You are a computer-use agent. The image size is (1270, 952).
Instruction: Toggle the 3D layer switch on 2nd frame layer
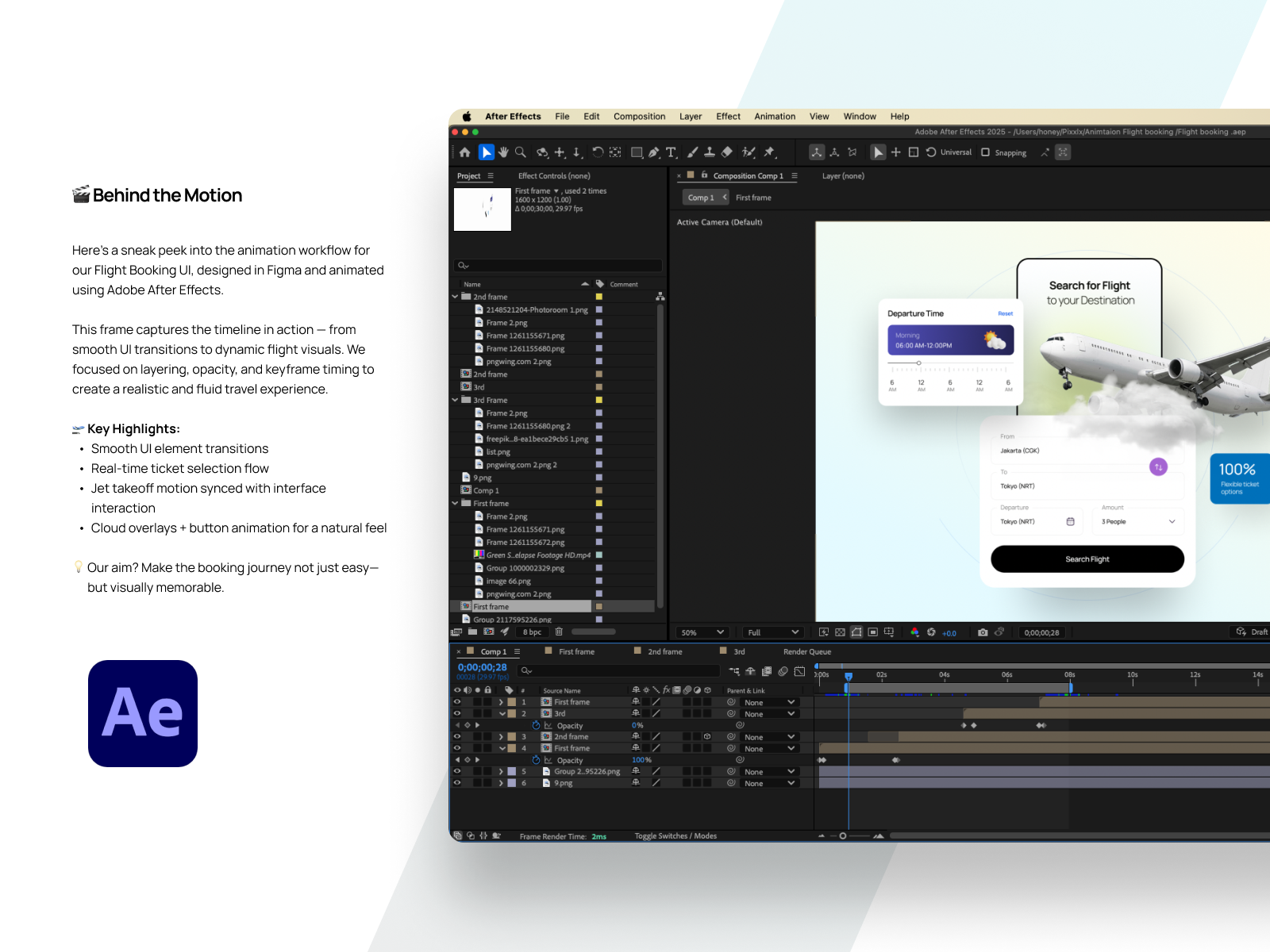[706, 736]
